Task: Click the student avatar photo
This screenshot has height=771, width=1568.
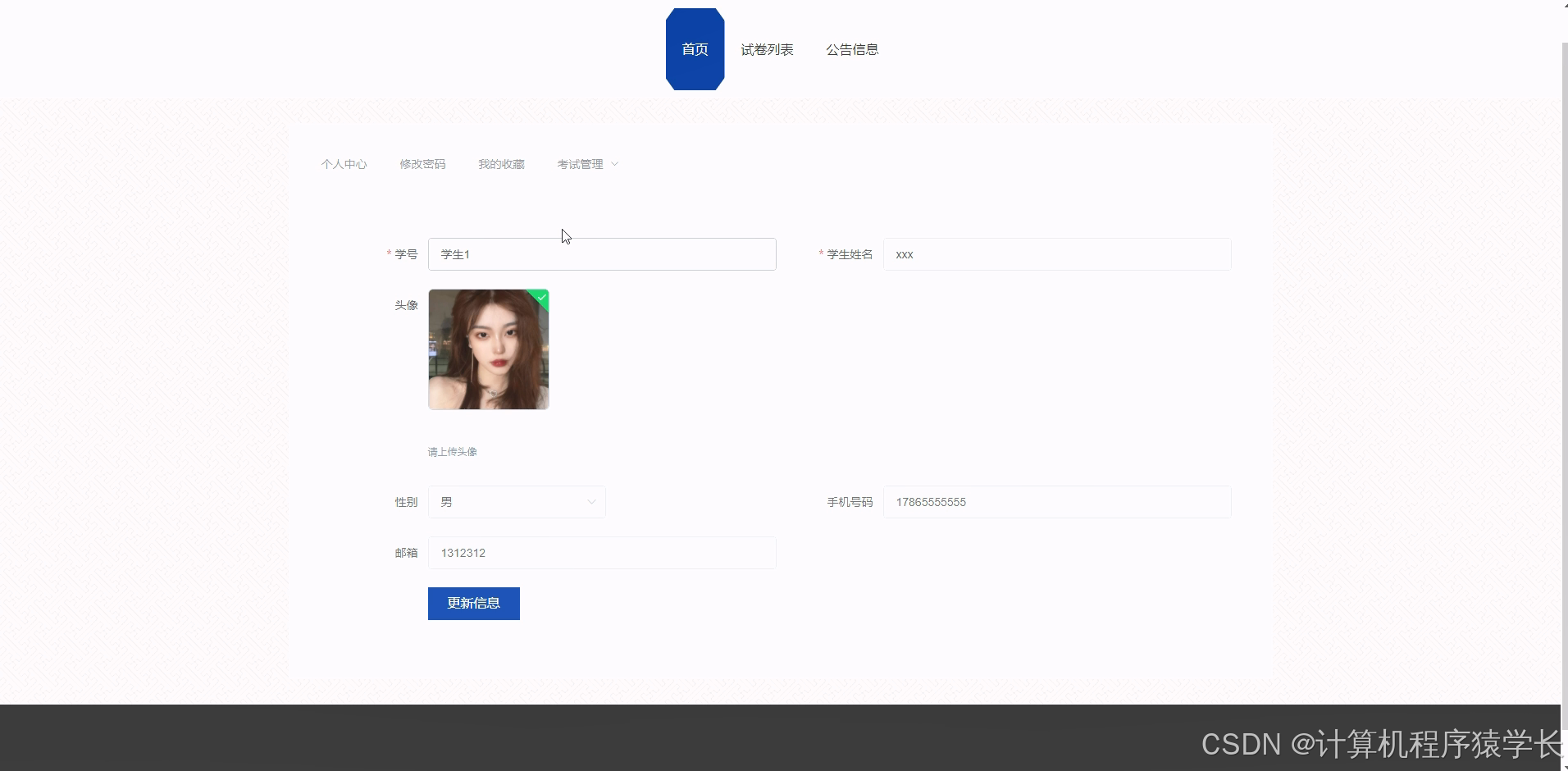Action: (x=488, y=349)
